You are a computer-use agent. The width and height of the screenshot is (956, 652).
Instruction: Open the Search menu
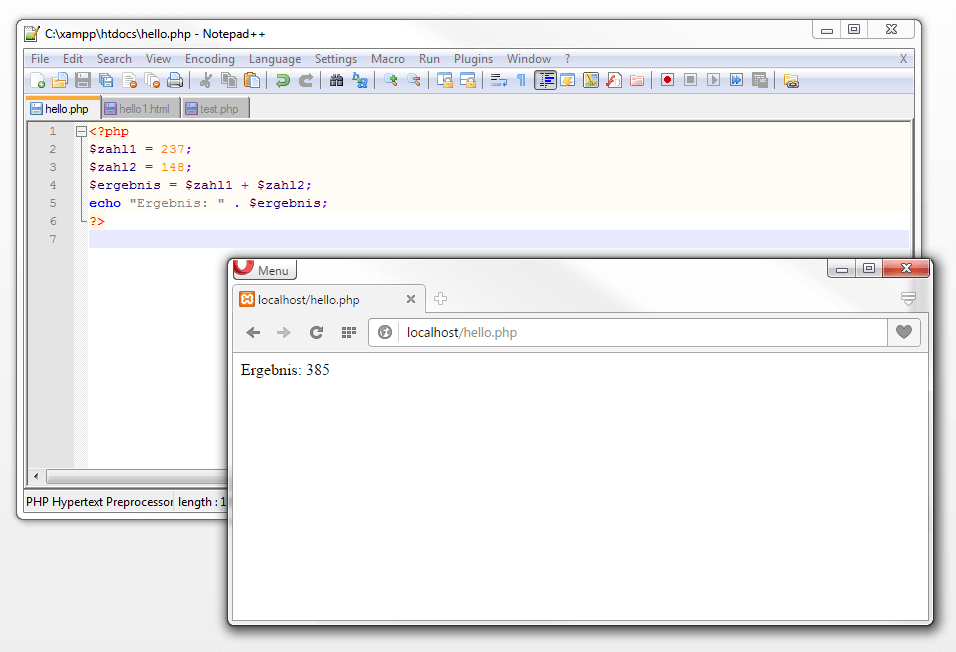point(114,59)
